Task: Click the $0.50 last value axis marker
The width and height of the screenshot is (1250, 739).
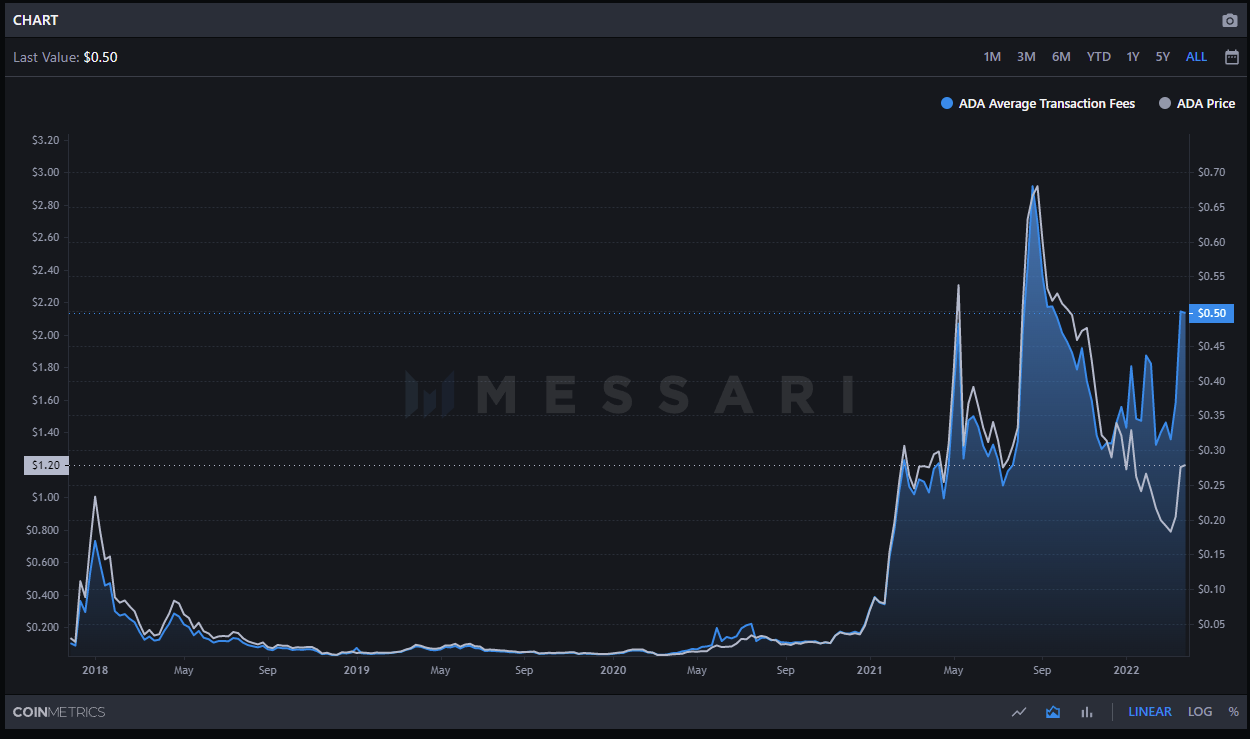Action: 1212,314
